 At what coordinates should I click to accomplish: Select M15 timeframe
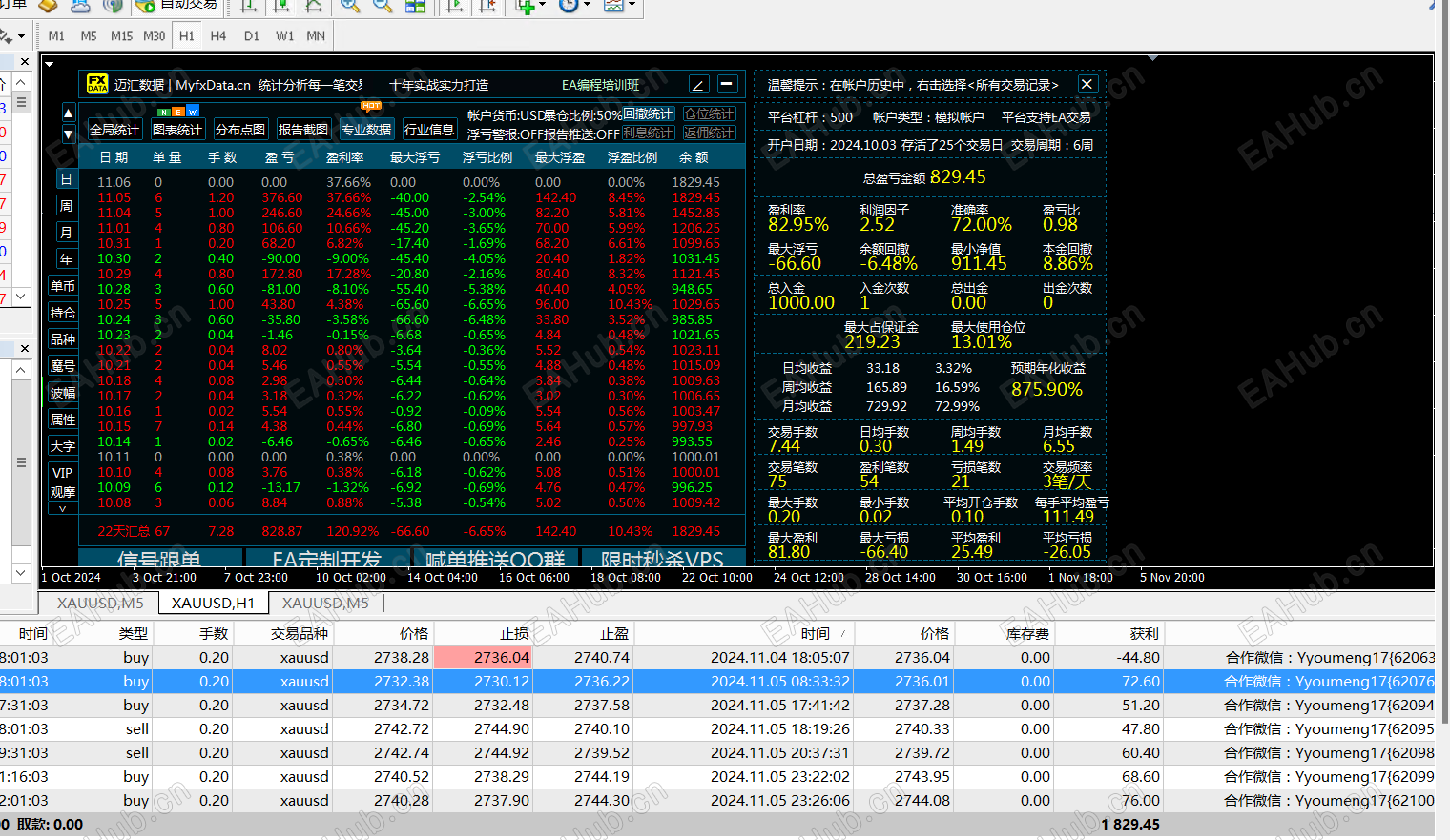tap(122, 36)
